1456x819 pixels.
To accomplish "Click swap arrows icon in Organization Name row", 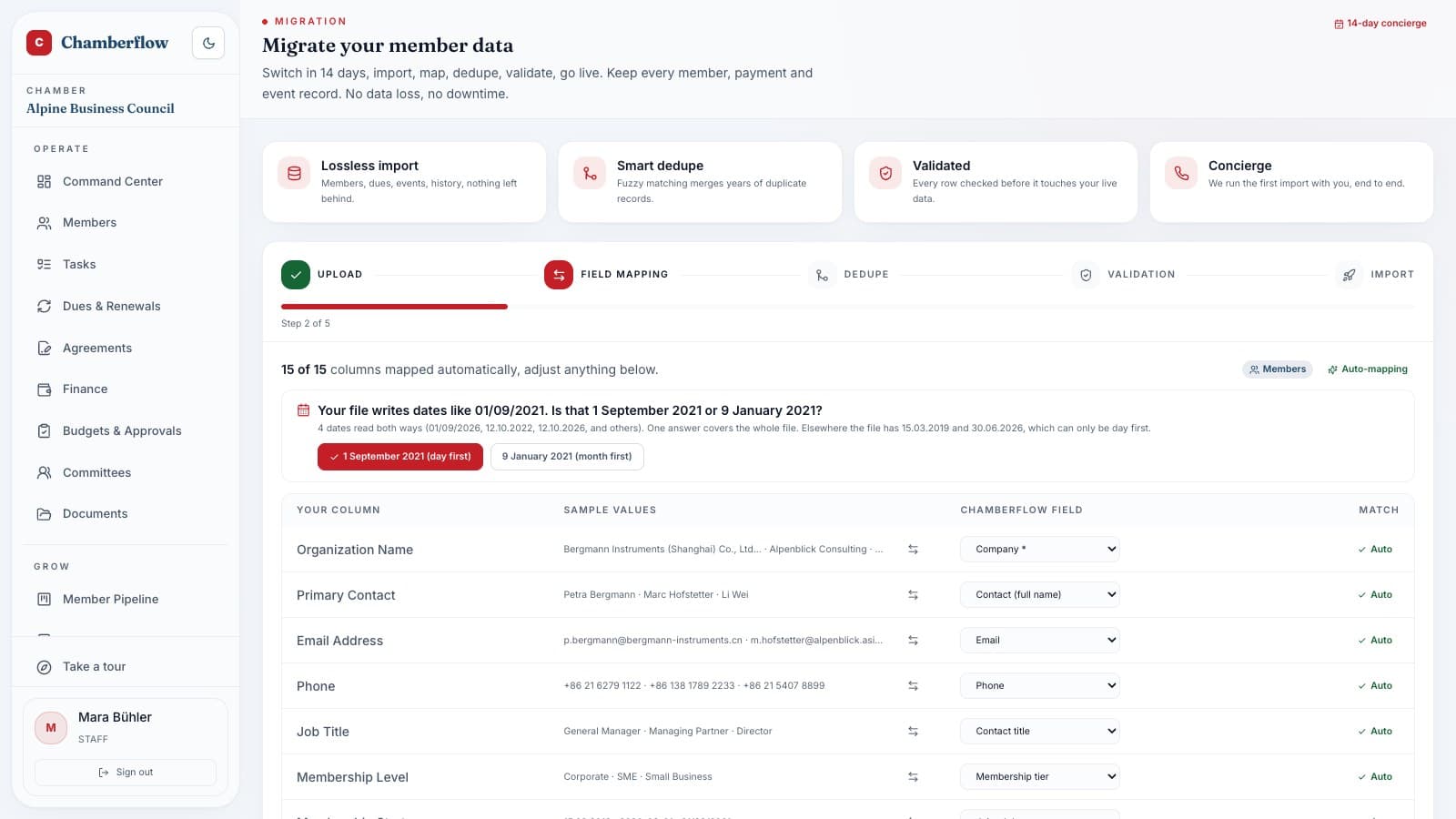I will (x=913, y=549).
